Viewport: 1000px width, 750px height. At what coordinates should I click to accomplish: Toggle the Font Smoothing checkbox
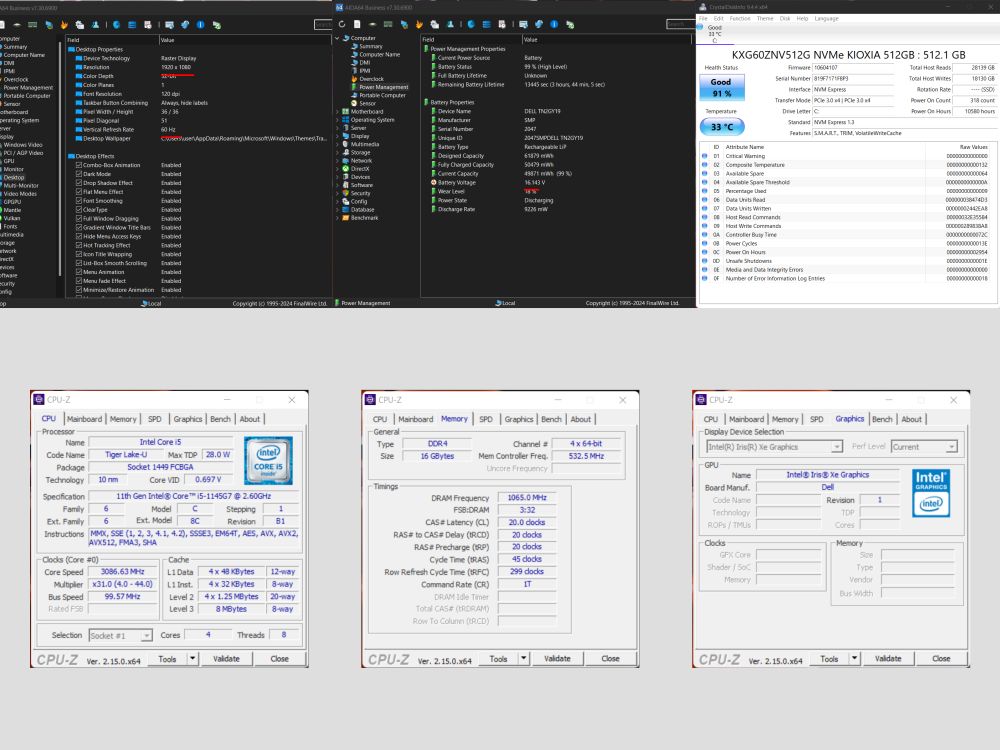80,201
